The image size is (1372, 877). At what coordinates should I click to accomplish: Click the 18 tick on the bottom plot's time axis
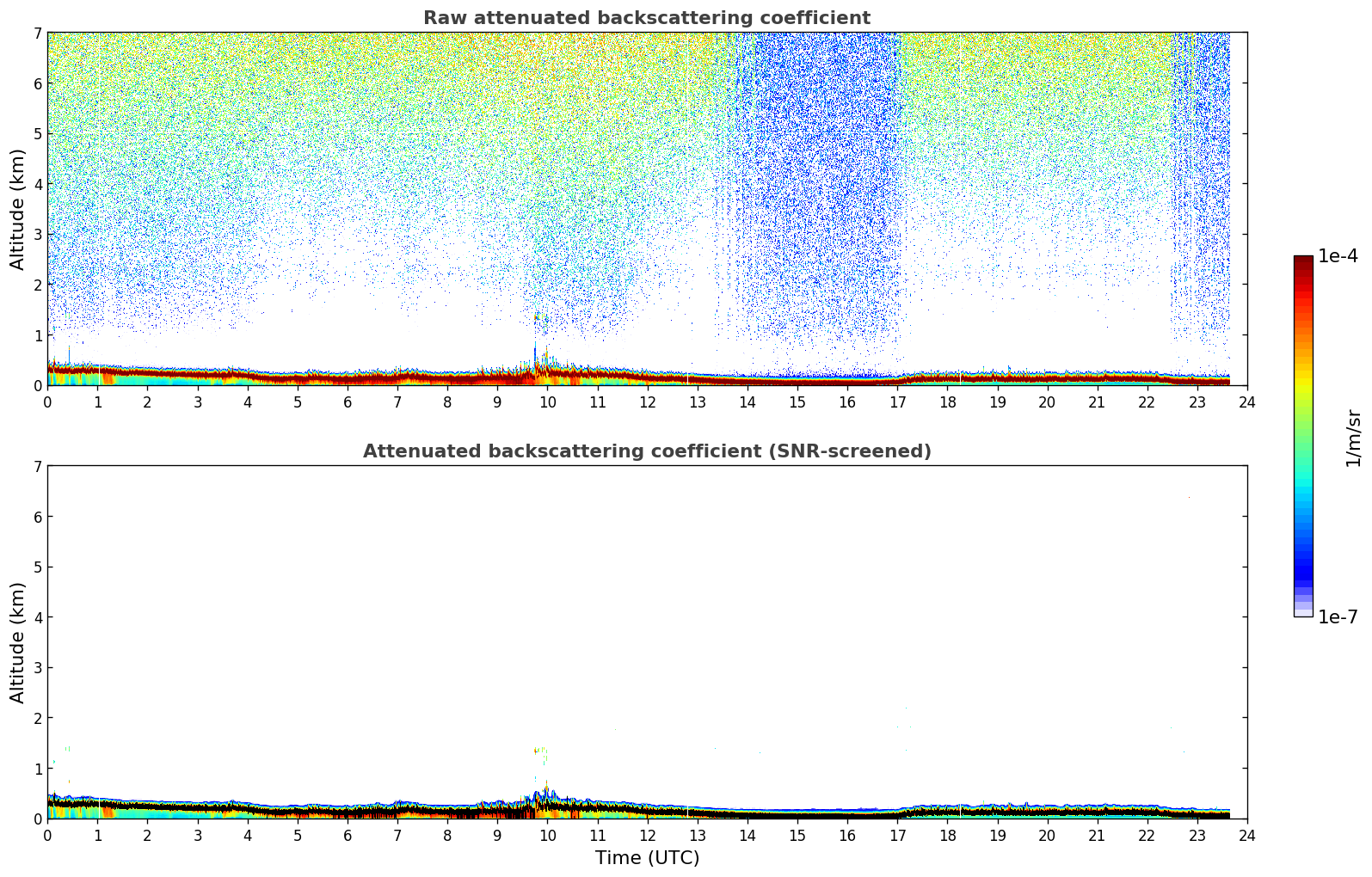point(947,835)
